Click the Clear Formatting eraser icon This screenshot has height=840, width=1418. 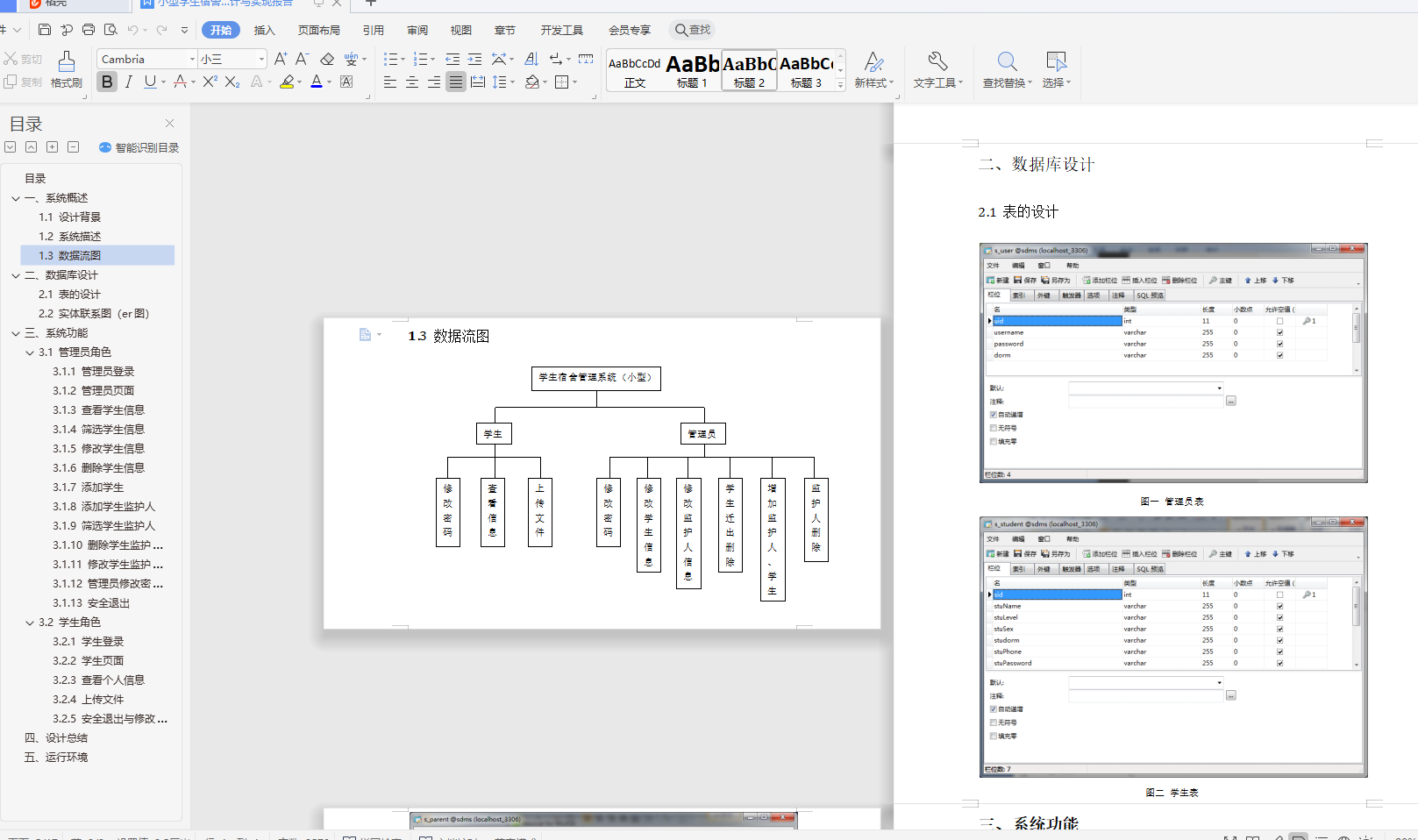click(327, 59)
